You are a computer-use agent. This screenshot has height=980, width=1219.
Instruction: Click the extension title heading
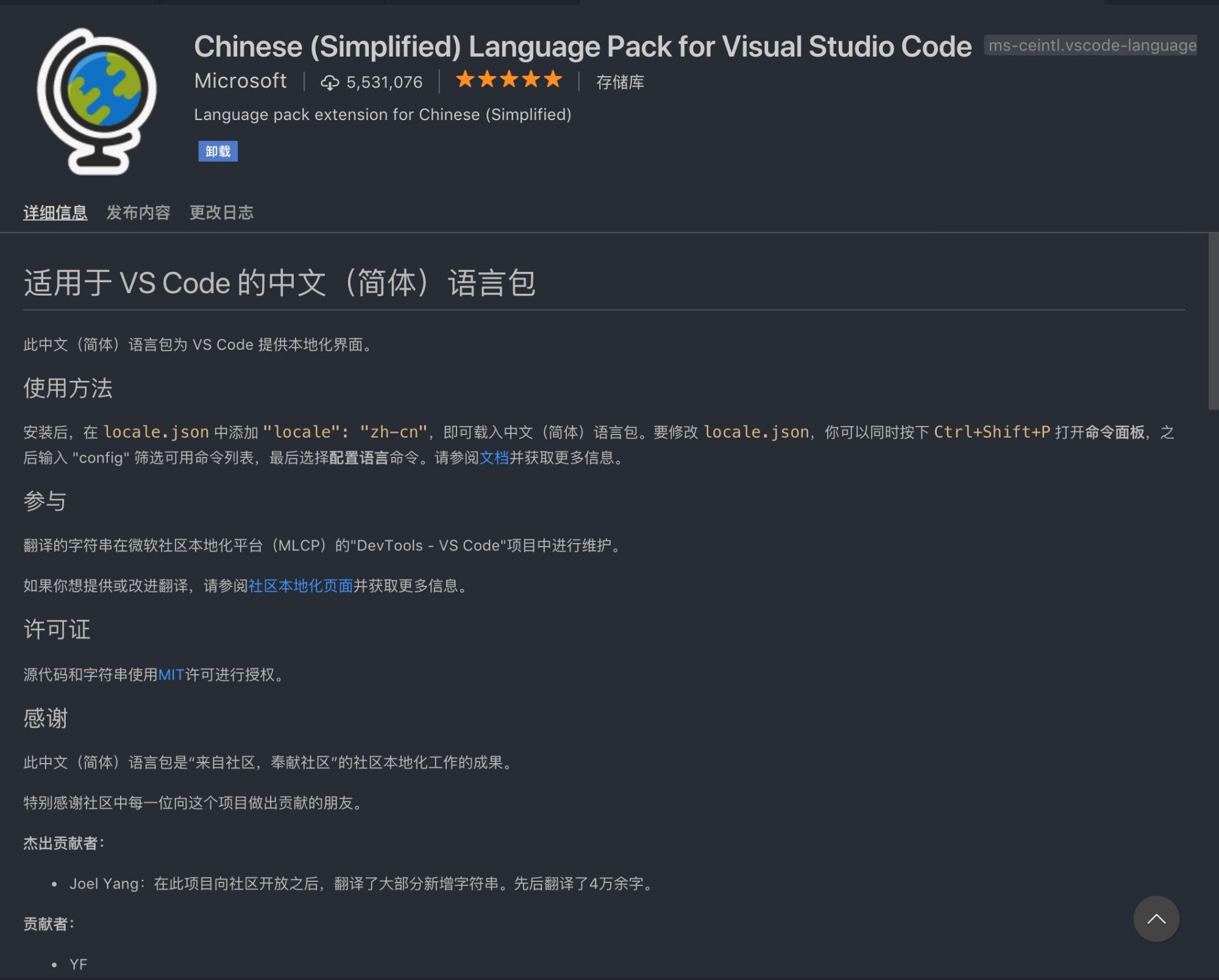tap(583, 46)
